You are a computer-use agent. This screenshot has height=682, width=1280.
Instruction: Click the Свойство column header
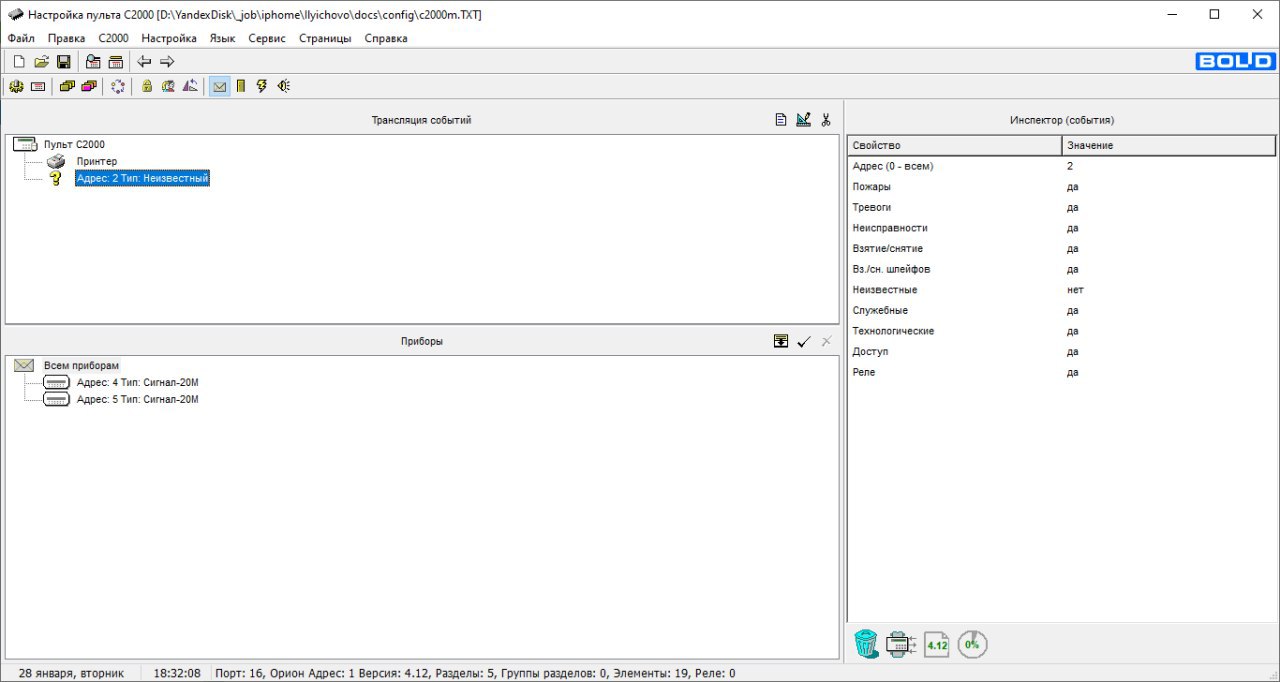click(954, 145)
